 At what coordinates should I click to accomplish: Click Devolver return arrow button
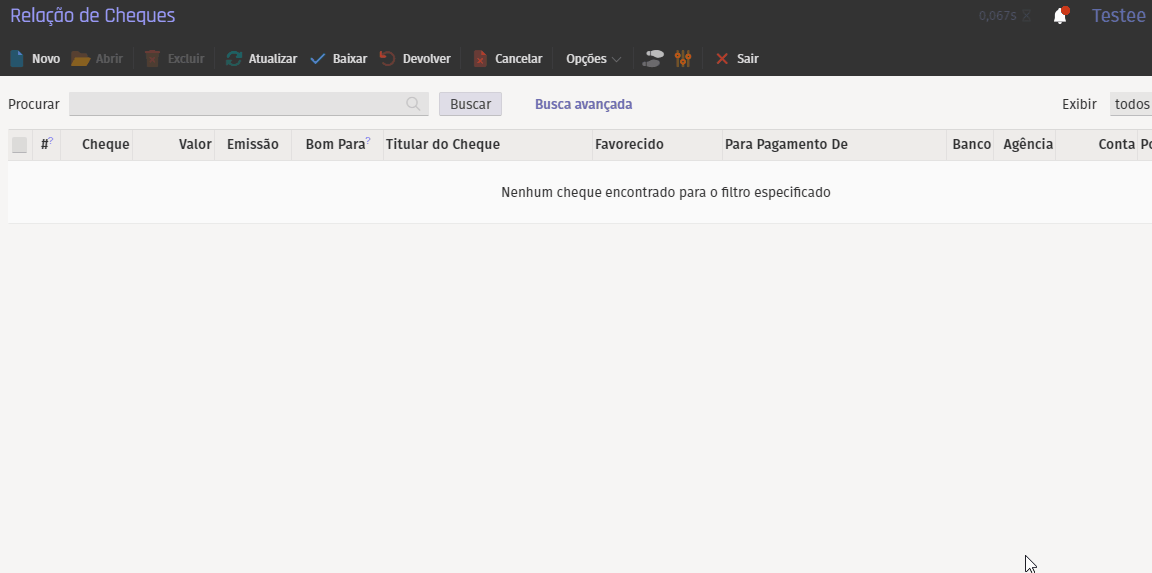point(415,59)
